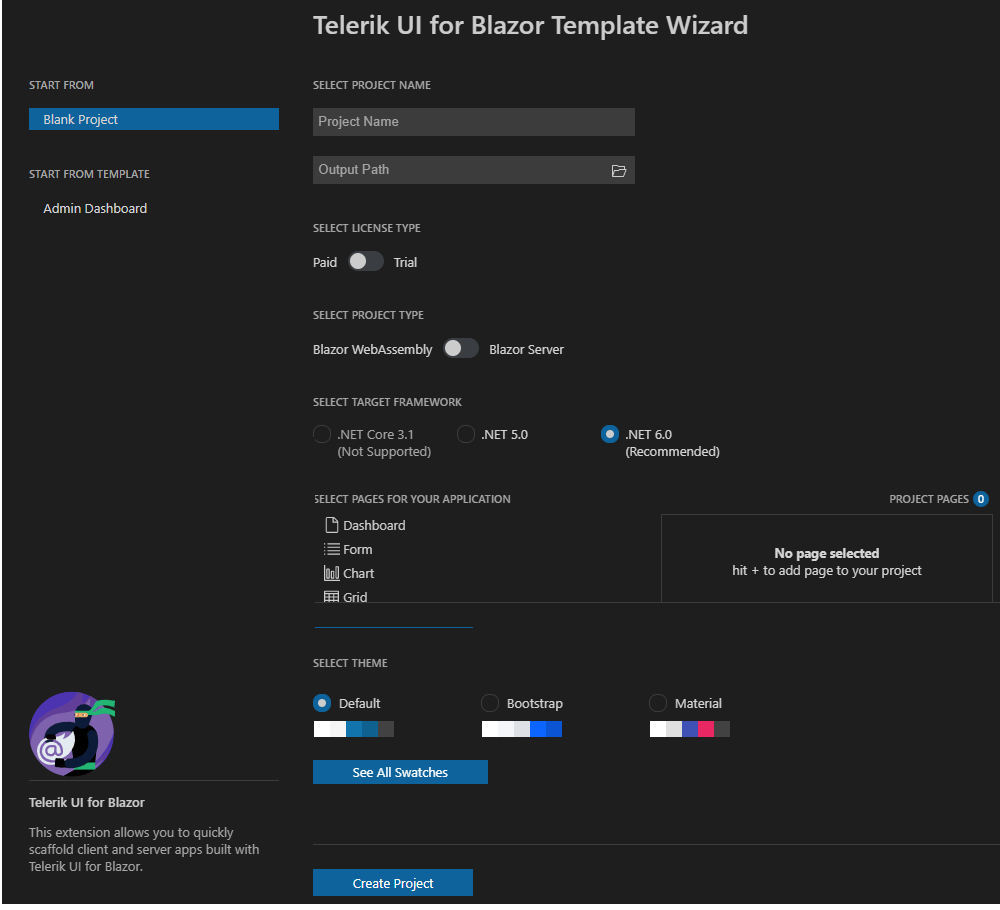Image resolution: width=1000 pixels, height=910 pixels.
Task: Click the Chart page label
Action: [x=358, y=573]
